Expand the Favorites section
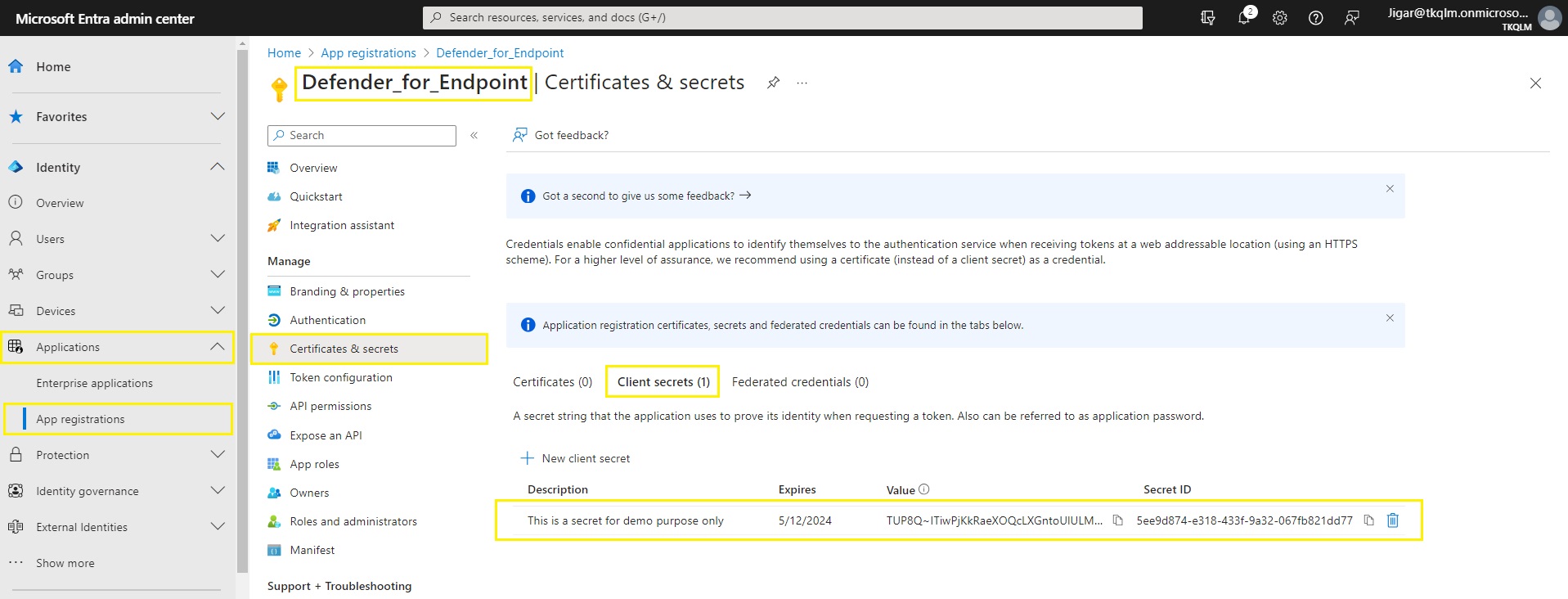The width and height of the screenshot is (1568, 599). coord(218,117)
